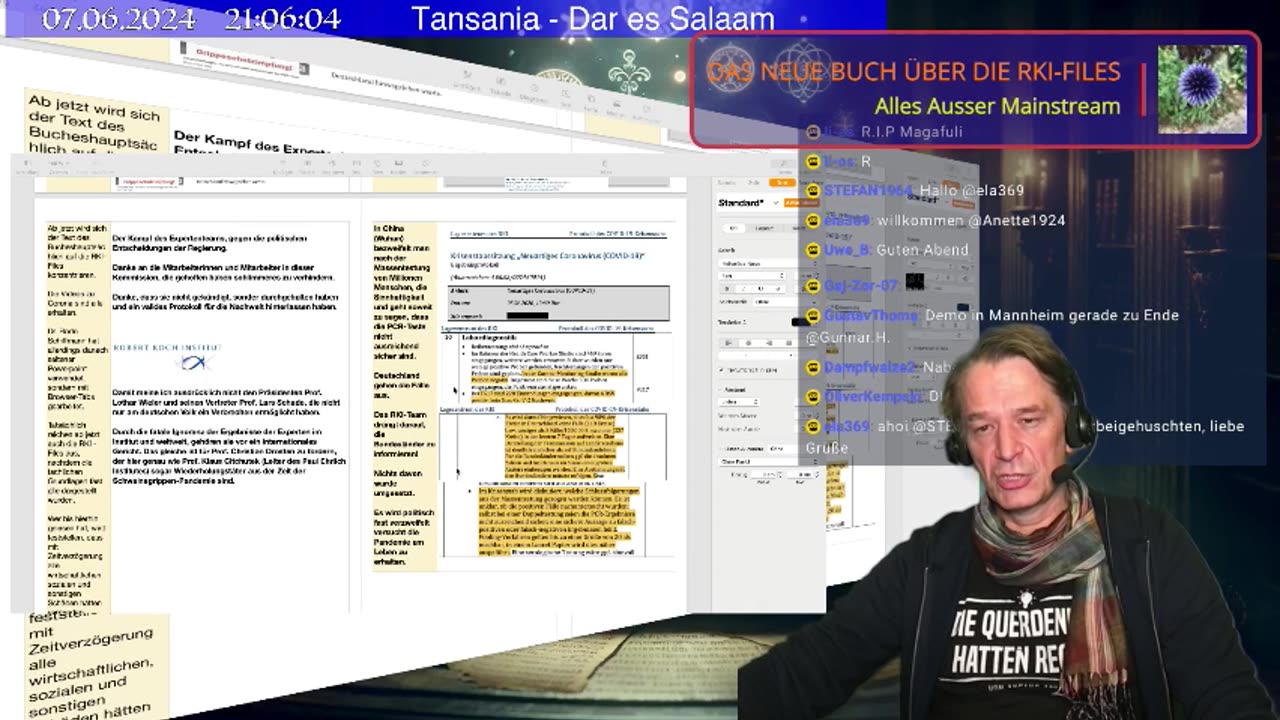Screen dimensions: 1280x720
Task: Click the Medien icon in tilted back window
Action: click(616, 108)
